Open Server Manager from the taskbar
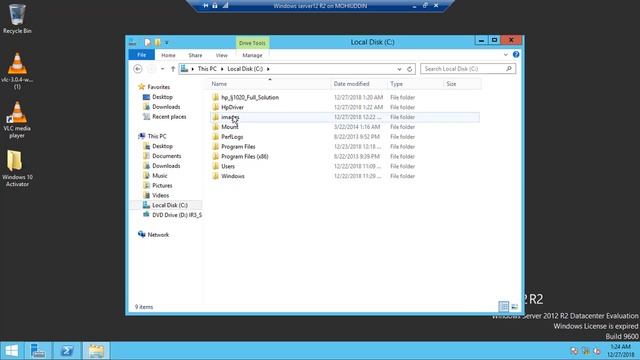 [38, 351]
